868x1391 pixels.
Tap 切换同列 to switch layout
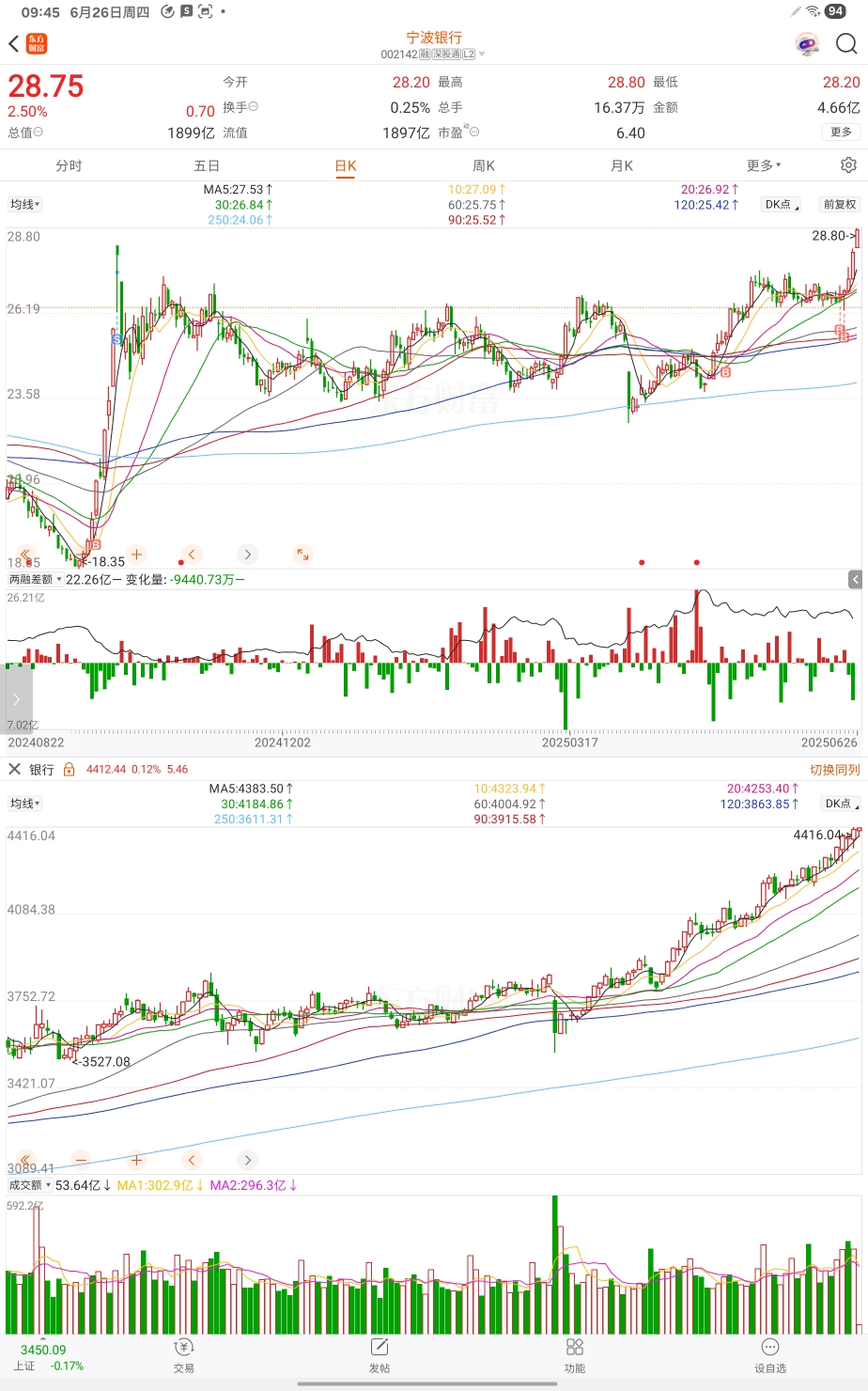click(x=835, y=770)
